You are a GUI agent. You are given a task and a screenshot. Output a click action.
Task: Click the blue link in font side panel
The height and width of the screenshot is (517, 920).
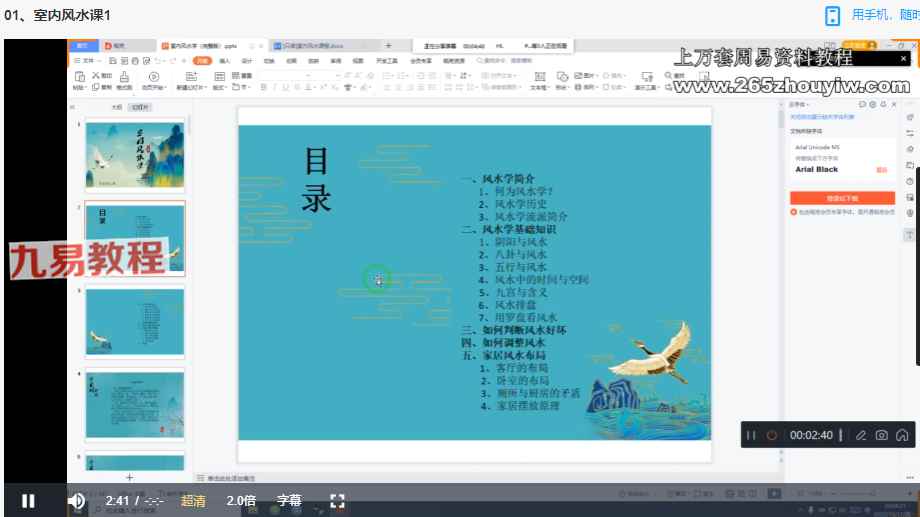coord(822,117)
